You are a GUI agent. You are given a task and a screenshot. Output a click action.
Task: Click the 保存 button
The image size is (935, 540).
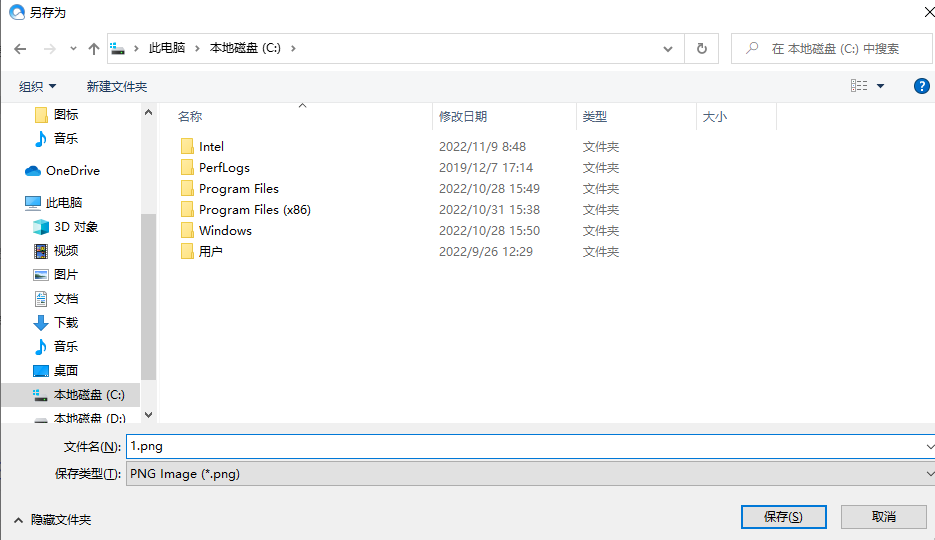point(783,517)
